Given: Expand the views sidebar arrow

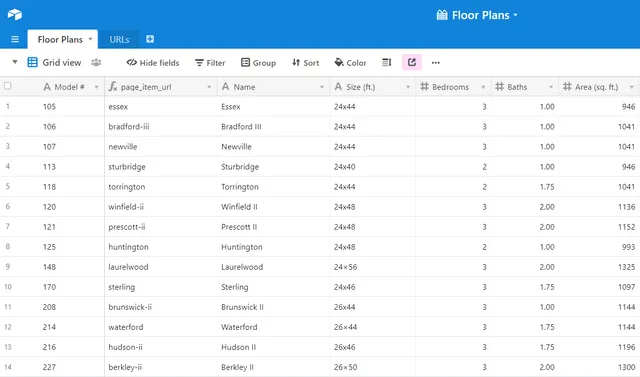Looking at the screenshot, I should click(15, 62).
